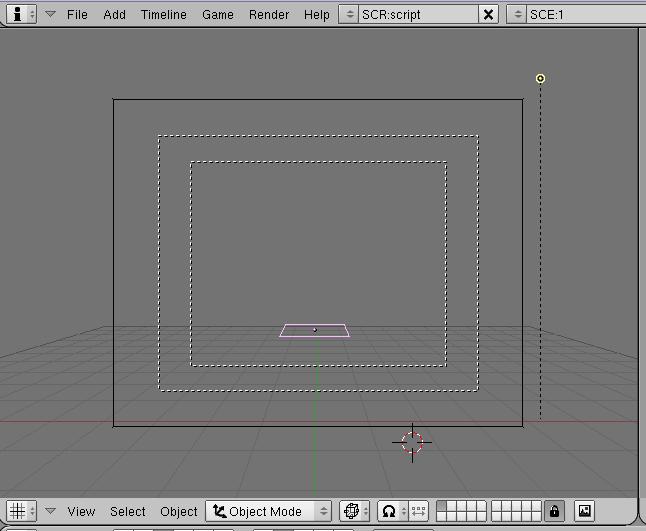Delete current screen with X button
Screen dimensions: 646x531
click(488, 14)
